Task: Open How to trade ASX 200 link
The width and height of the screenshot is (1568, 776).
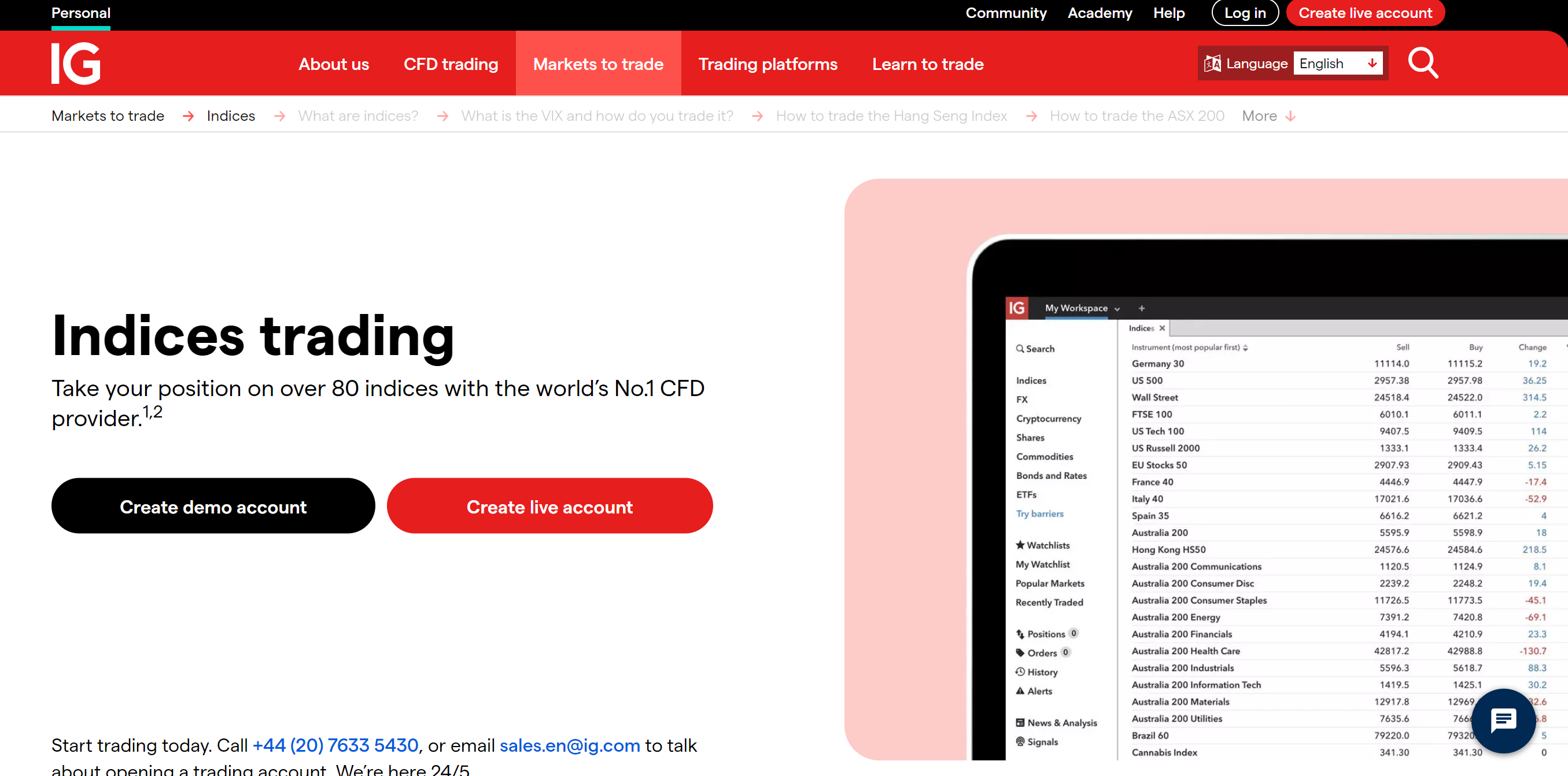Action: tap(1136, 116)
